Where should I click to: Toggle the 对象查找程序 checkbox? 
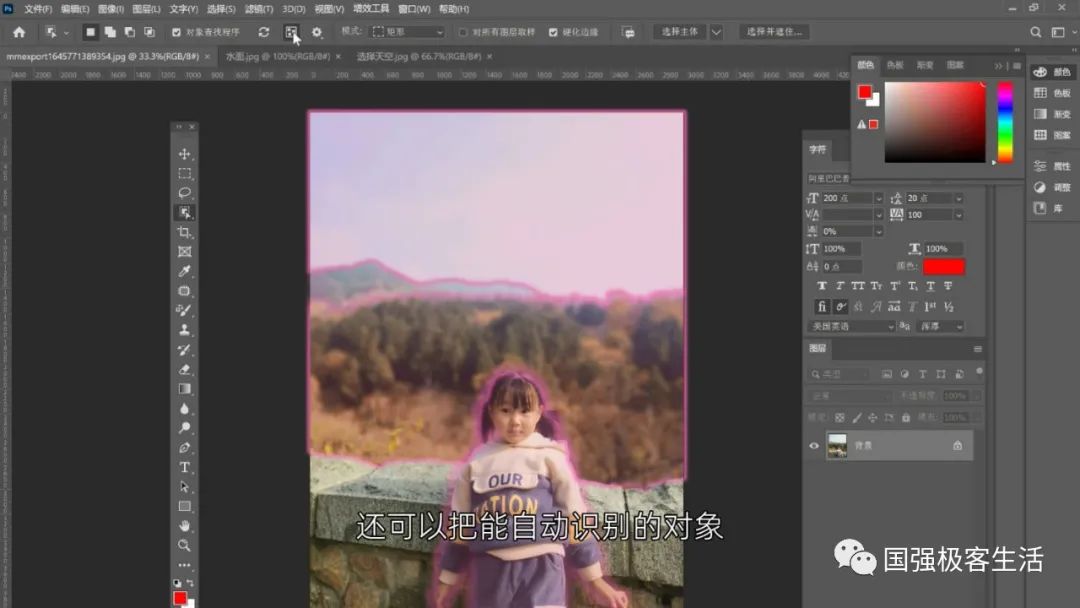click(176, 32)
